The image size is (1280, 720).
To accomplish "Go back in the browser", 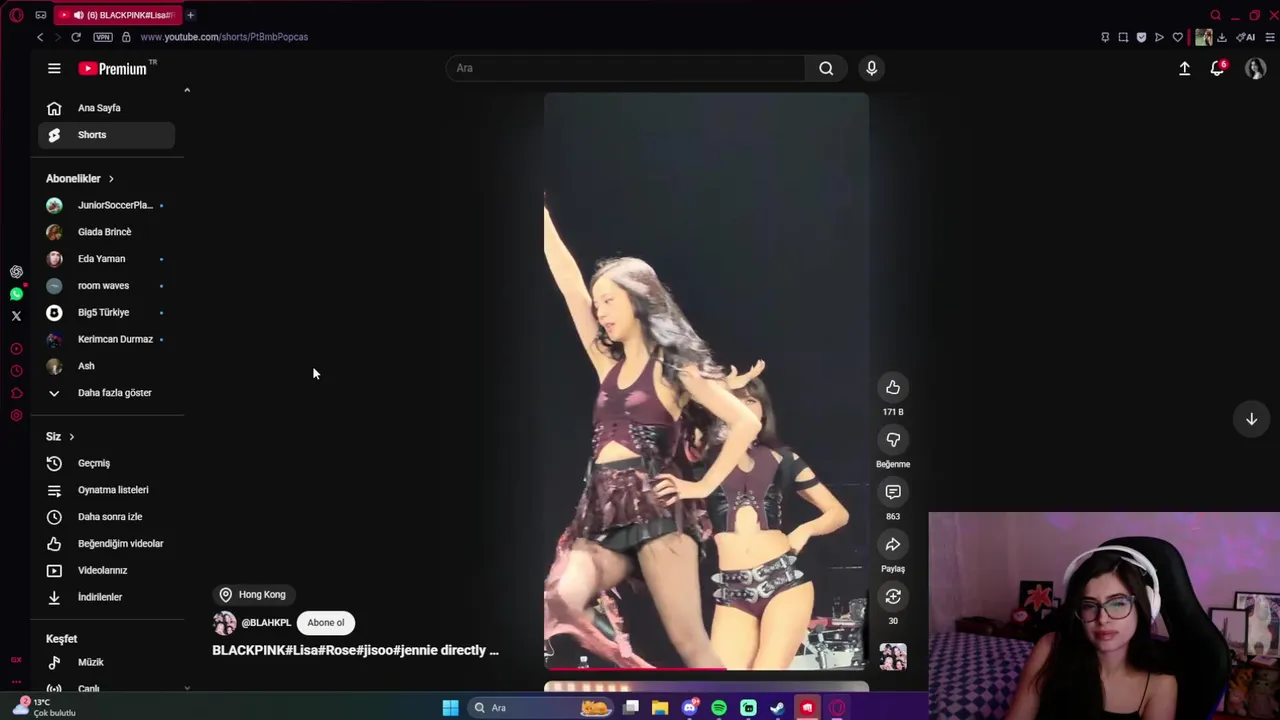I will [x=40, y=37].
